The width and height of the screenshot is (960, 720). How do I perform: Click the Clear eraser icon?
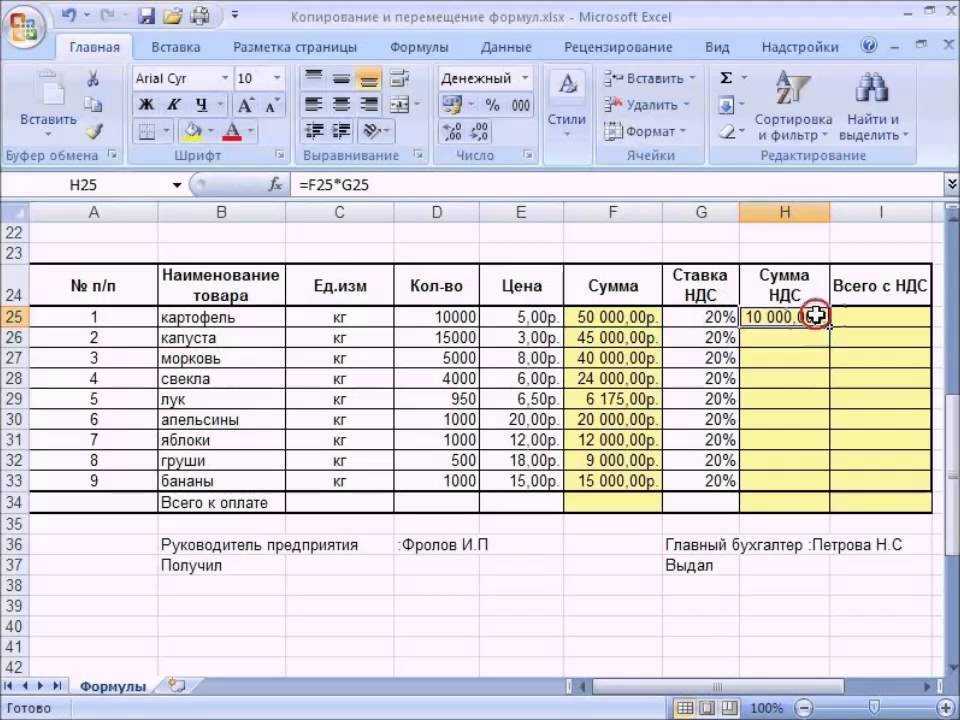pyautogui.click(x=726, y=131)
